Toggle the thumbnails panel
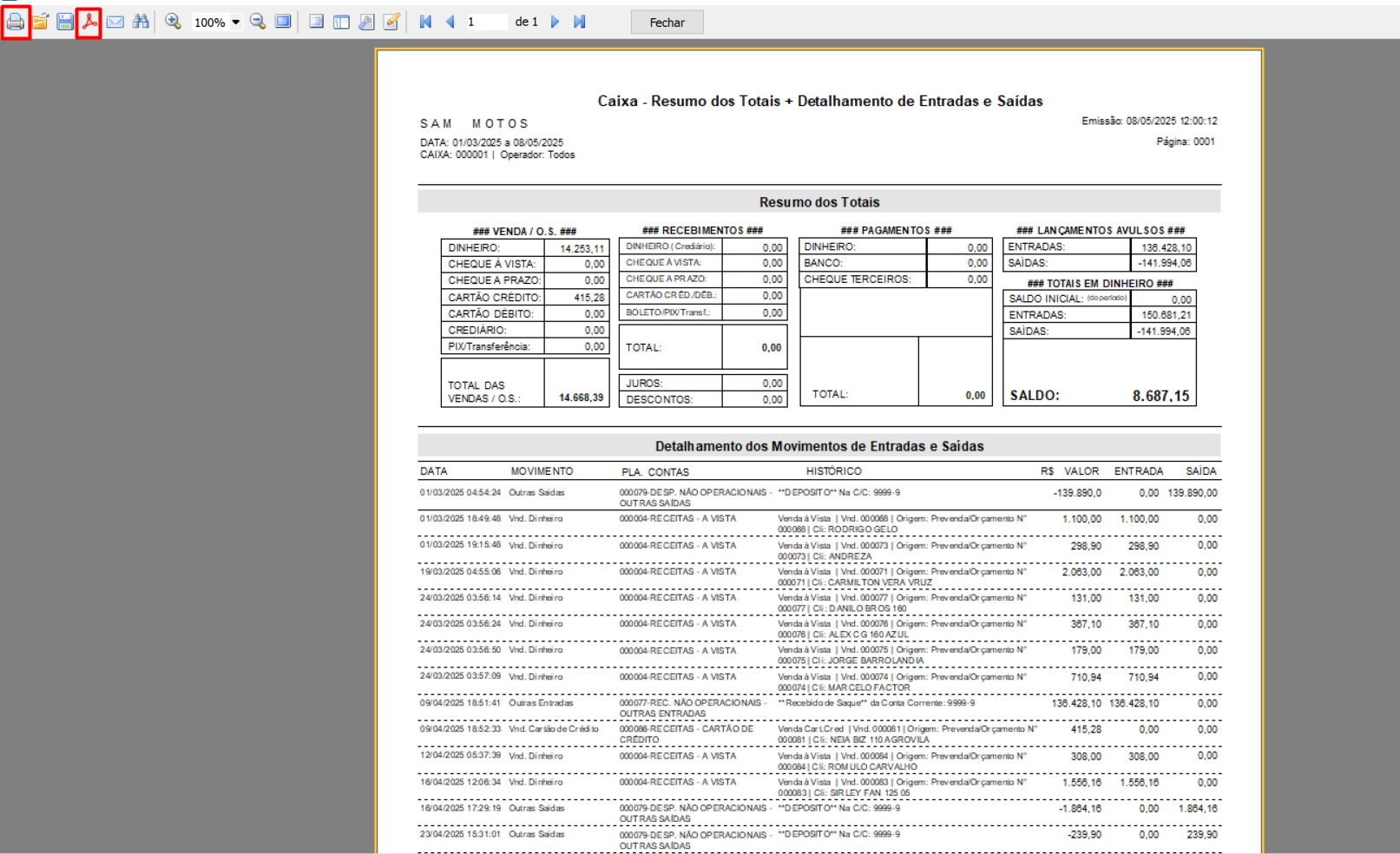The image size is (1400, 854). (x=341, y=23)
